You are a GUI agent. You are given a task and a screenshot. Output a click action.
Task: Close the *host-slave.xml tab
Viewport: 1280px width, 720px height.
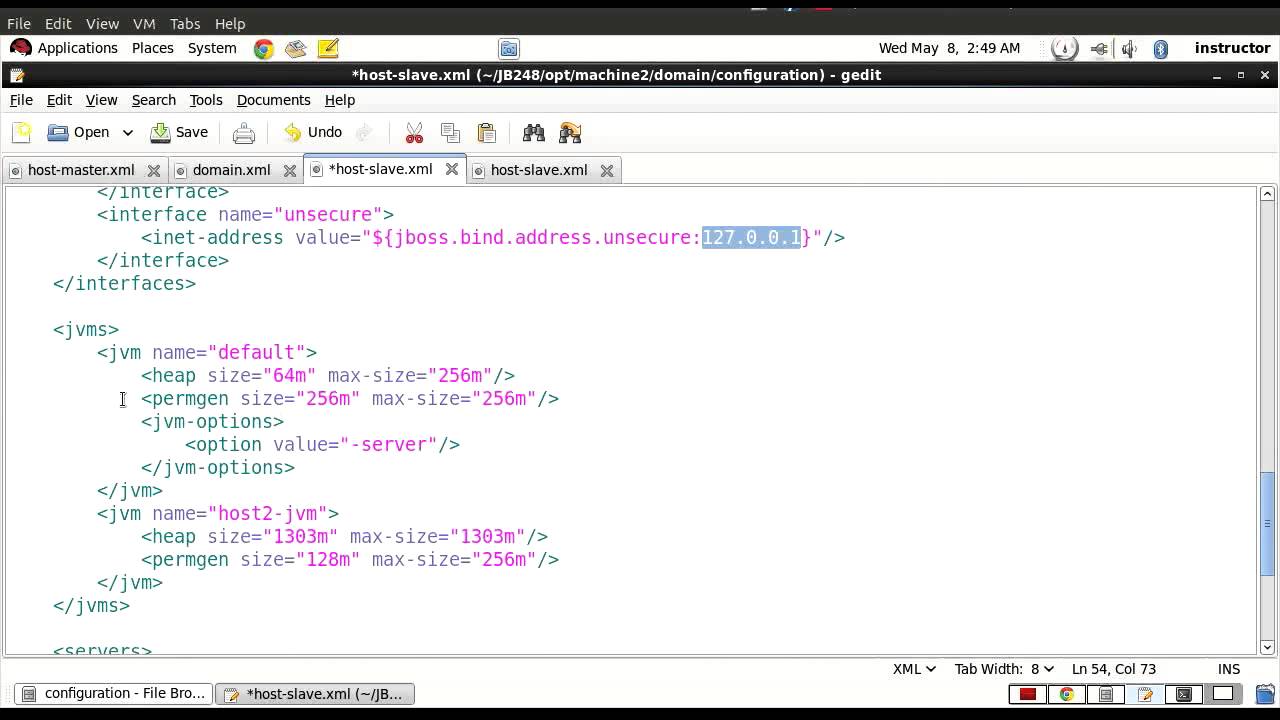[x=452, y=170]
